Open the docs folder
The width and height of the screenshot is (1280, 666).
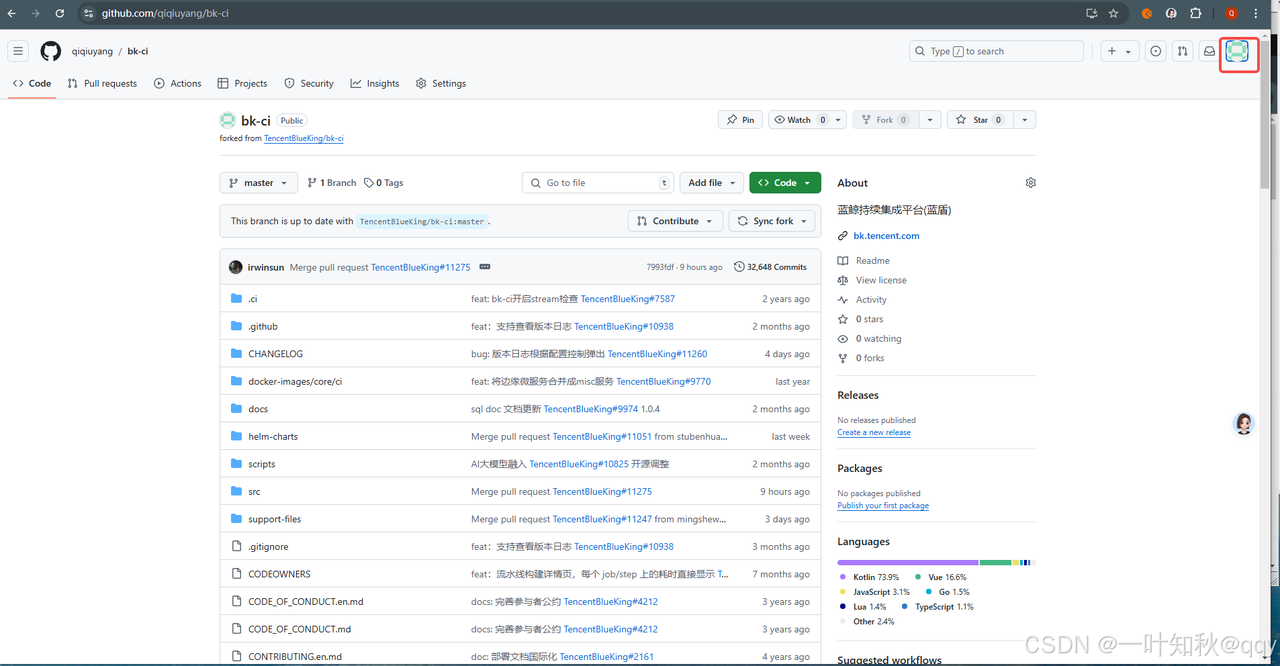tap(258, 409)
